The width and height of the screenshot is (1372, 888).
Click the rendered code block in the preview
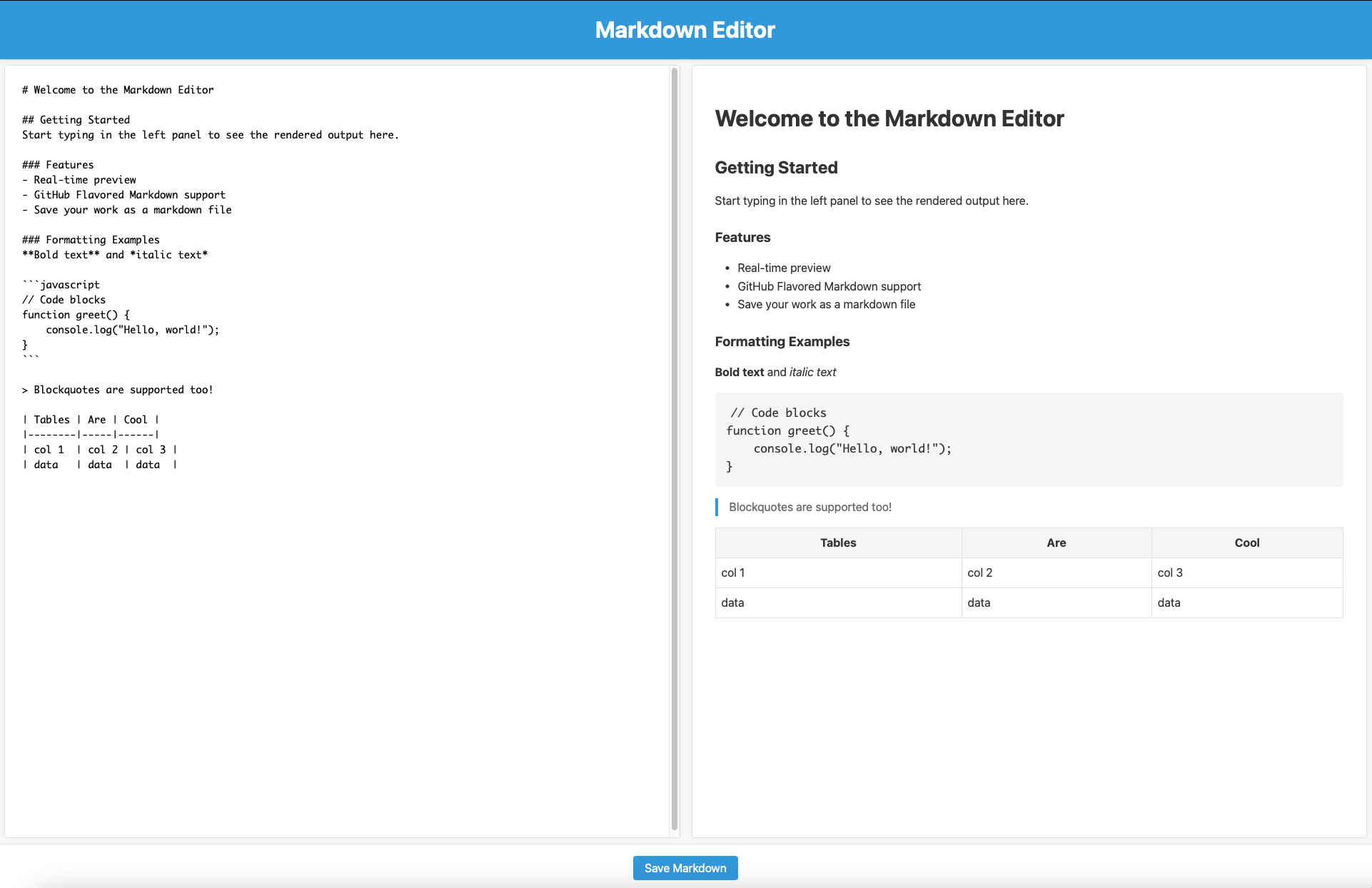pyautogui.click(x=1028, y=439)
